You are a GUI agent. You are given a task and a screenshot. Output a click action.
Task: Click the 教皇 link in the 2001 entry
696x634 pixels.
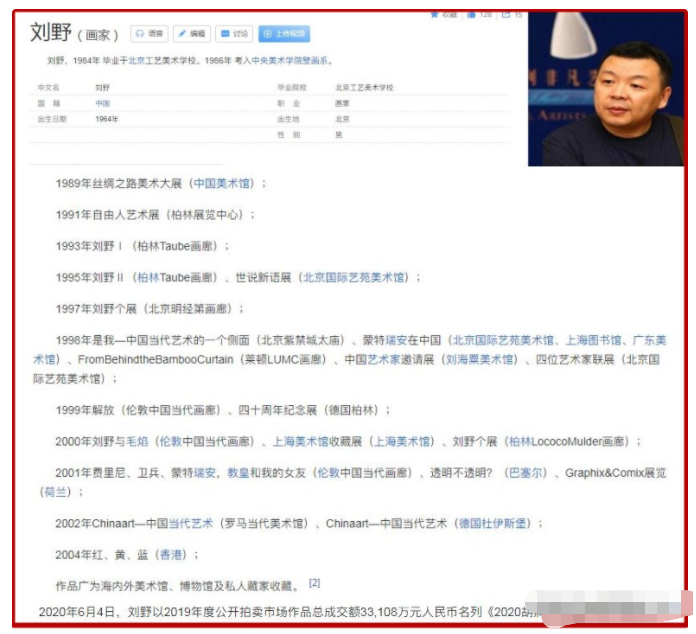click(x=238, y=473)
